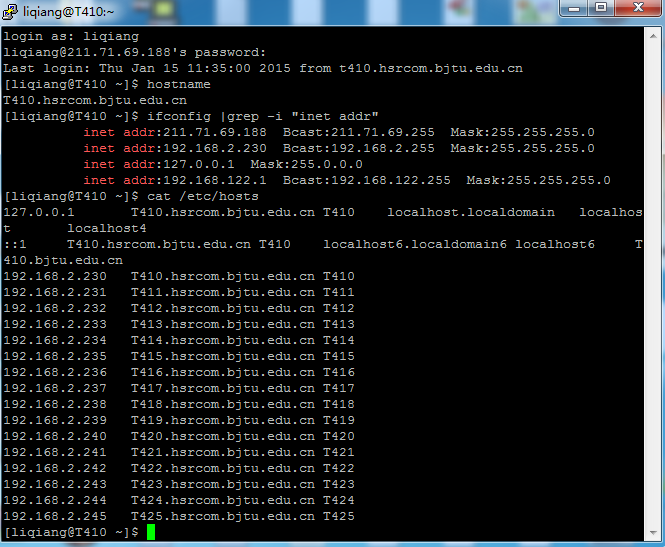Click the hosts row 192.168.2.238

pos(179,405)
